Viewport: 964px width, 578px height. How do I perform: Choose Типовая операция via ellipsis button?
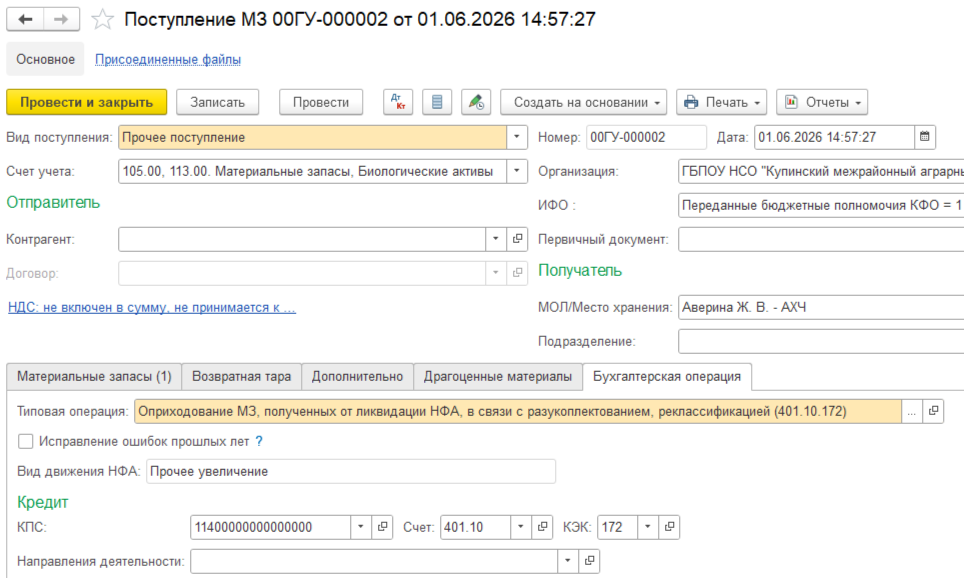(x=912, y=411)
